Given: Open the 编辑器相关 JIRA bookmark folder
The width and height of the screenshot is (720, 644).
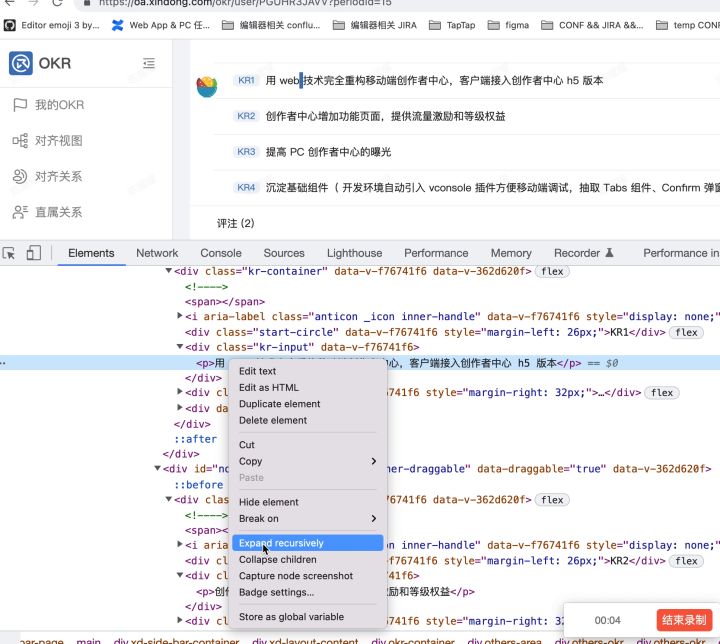Looking at the screenshot, I should pos(375,25).
